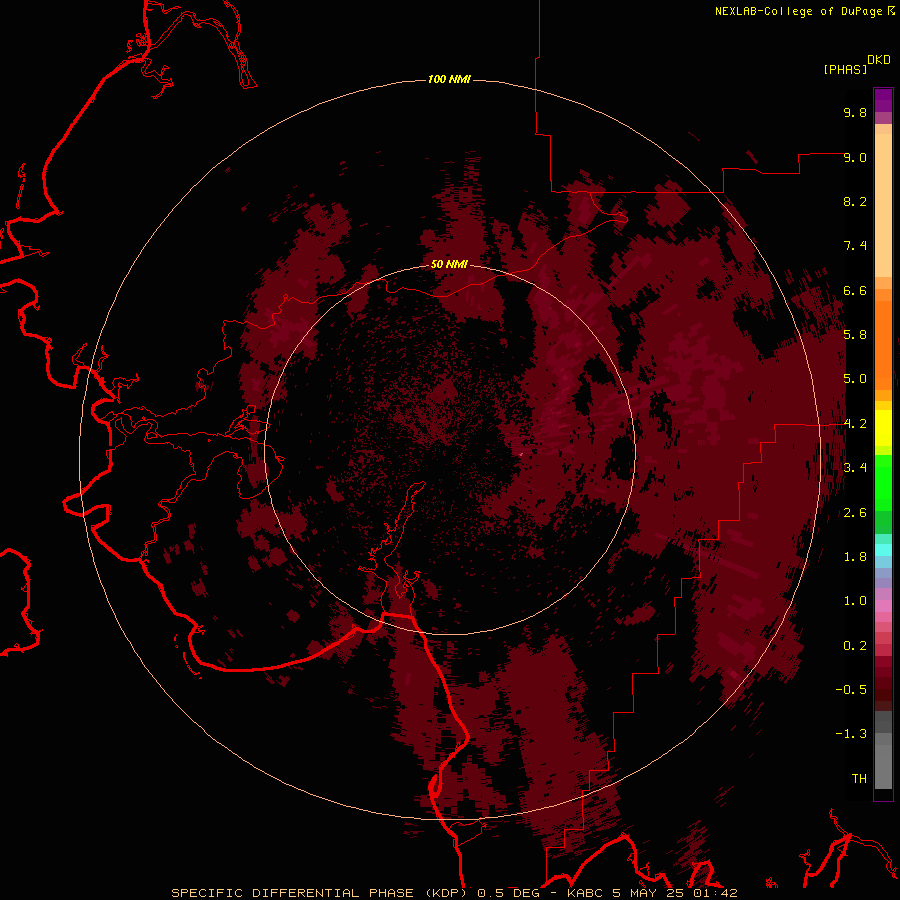Click the purple swatch atop the color bar
The width and height of the screenshot is (900, 900).
point(883,100)
